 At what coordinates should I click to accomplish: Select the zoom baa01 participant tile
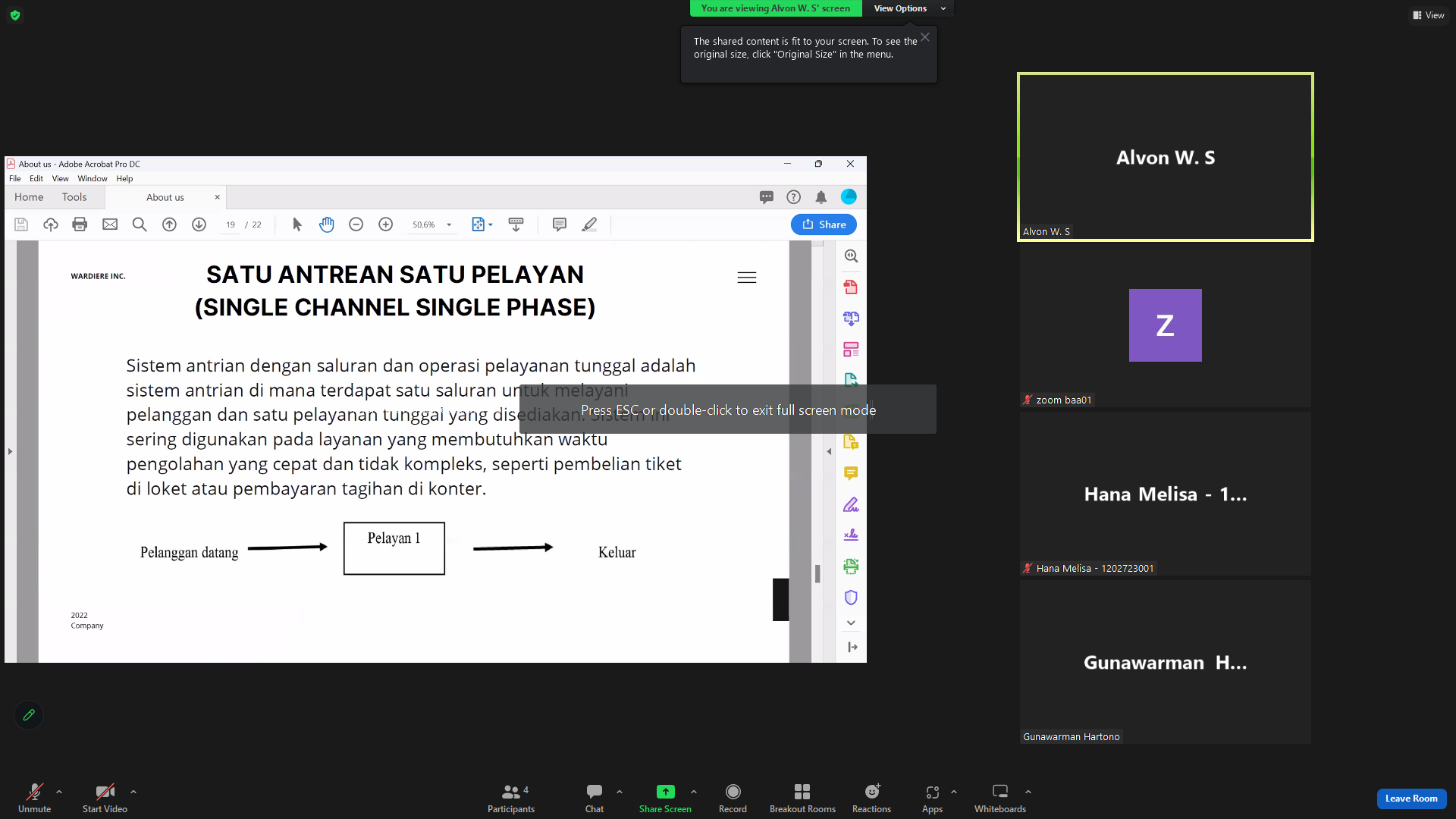(1165, 325)
